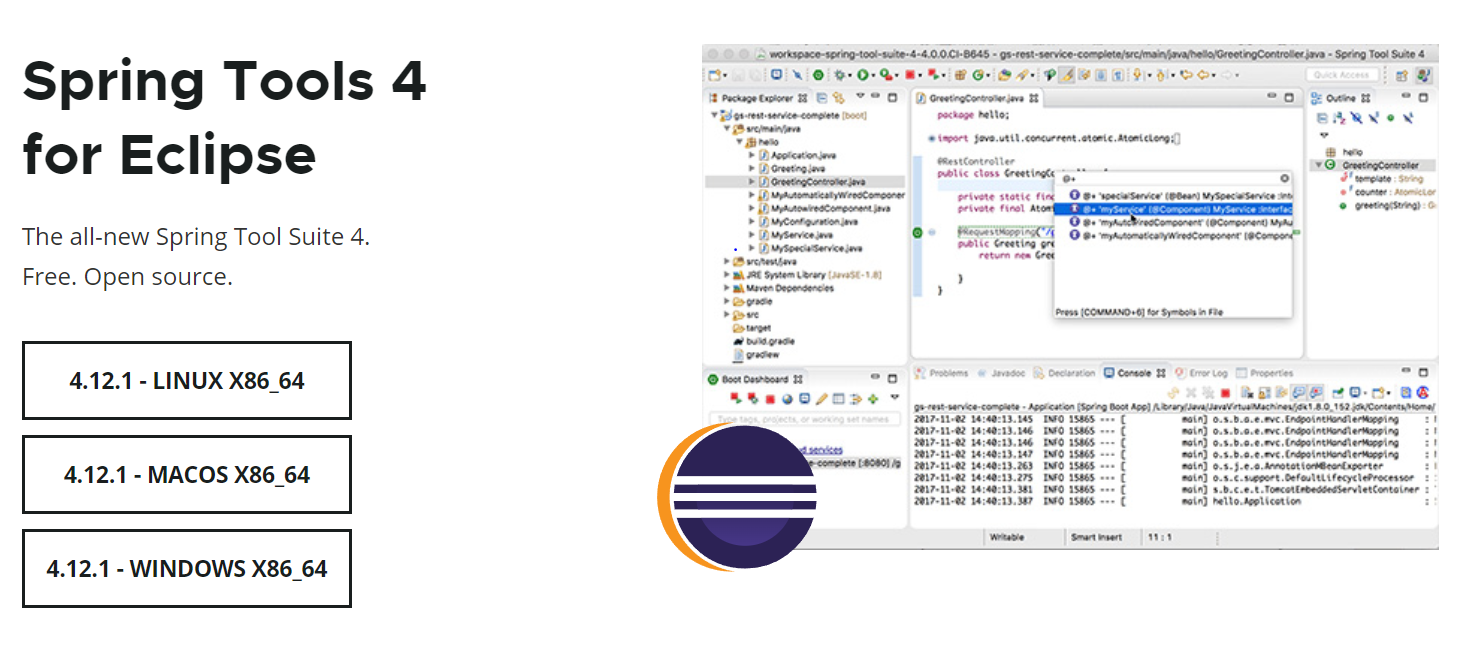
Task: Collapse the hello package node
Action: click(739, 142)
